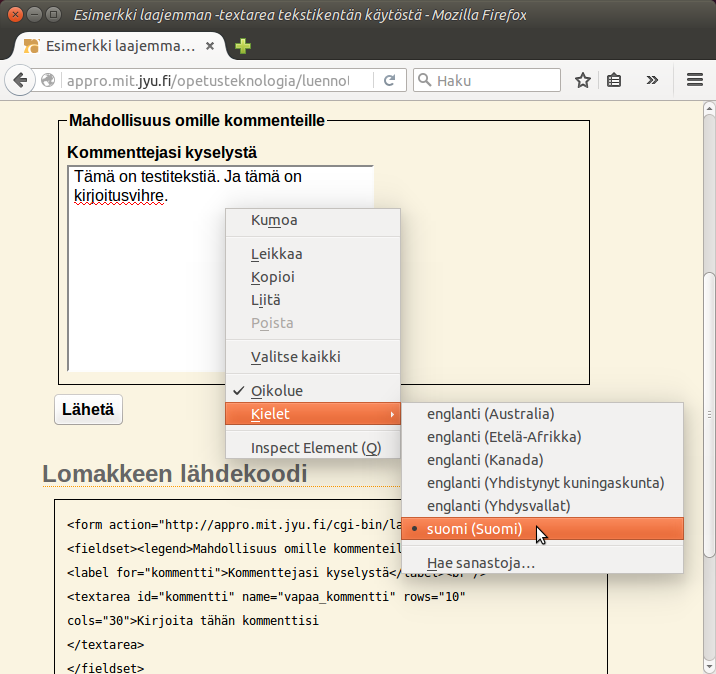The image size is (716, 674).
Task: Click the green new tab plus icon
Action: click(x=243, y=46)
